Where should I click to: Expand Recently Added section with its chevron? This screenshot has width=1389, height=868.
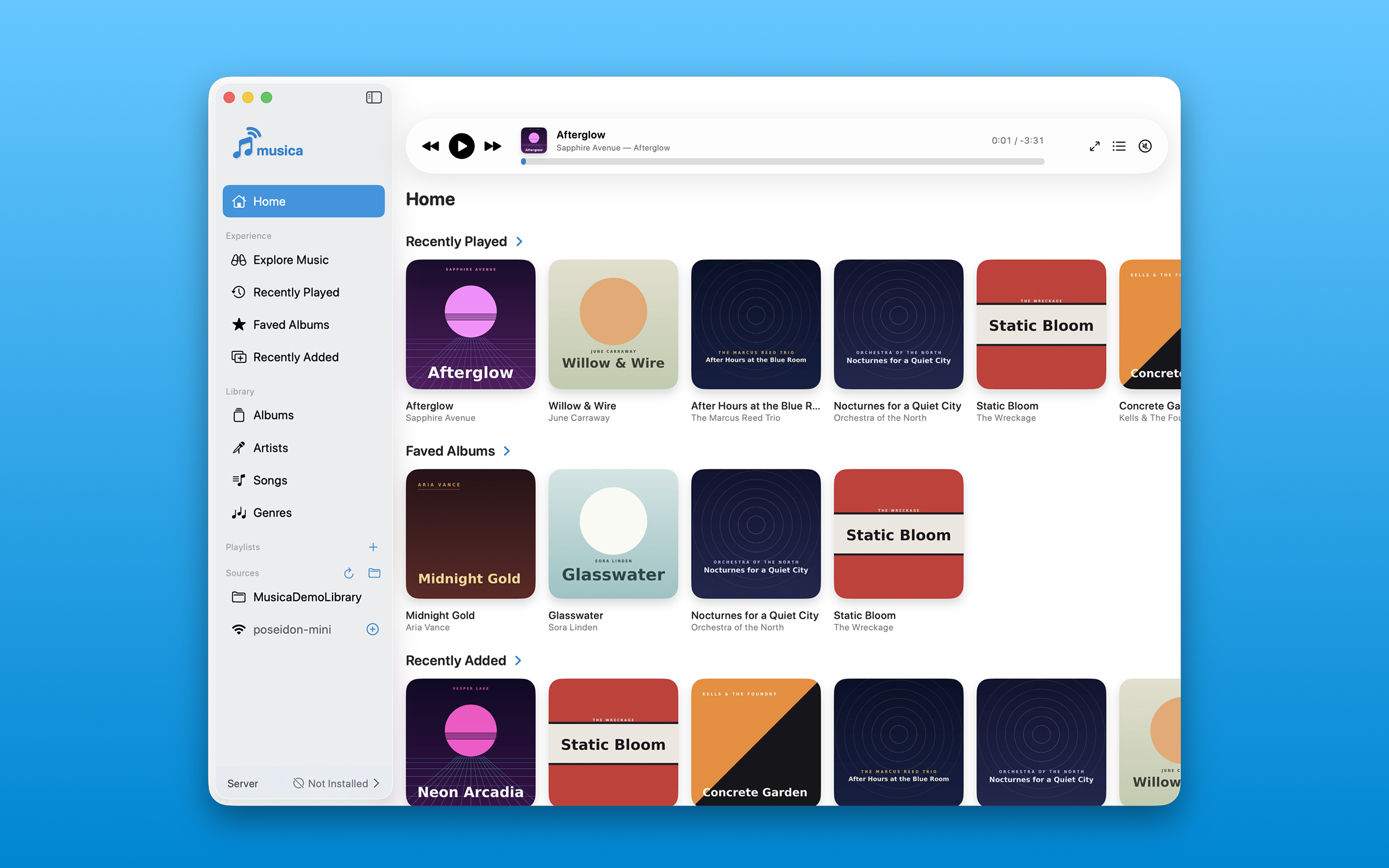point(518,661)
